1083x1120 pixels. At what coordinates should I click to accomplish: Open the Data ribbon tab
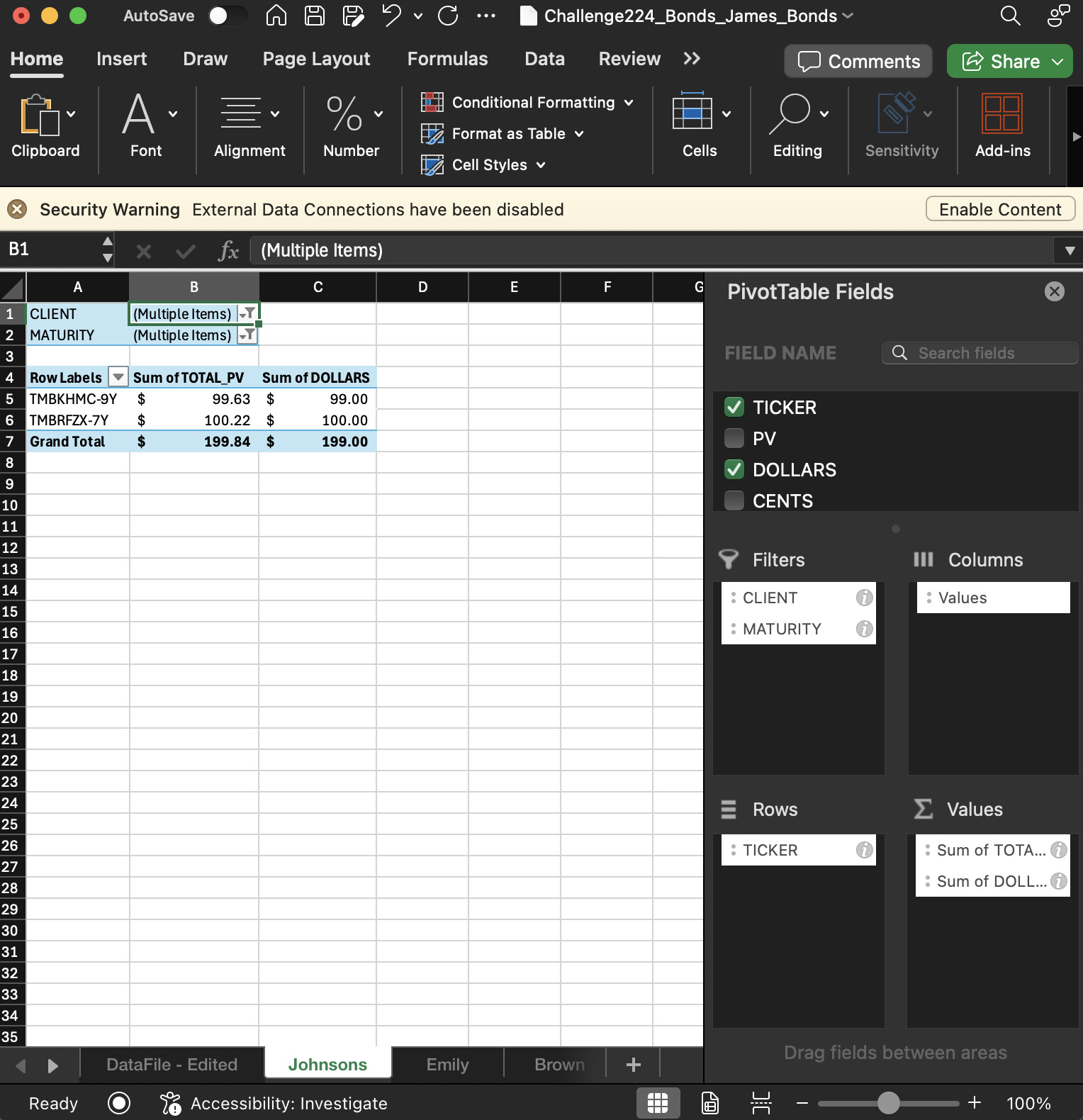(x=544, y=59)
